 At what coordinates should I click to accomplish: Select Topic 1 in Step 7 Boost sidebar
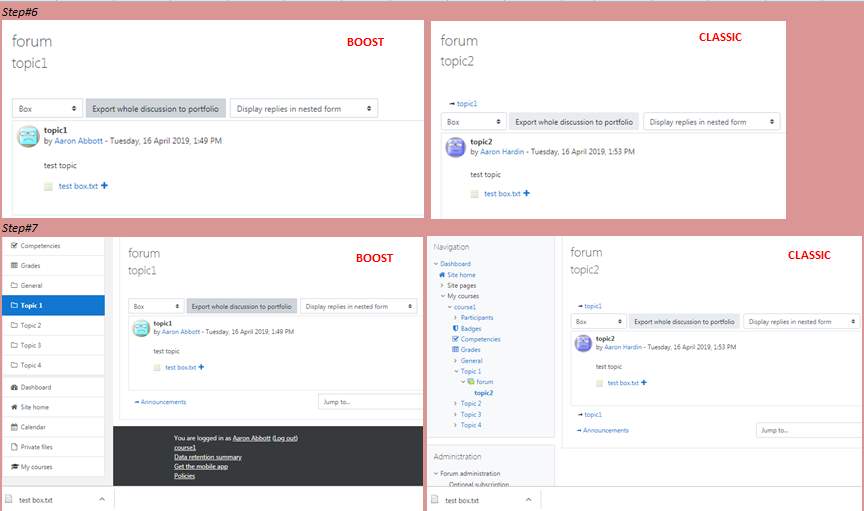point(53,305)
